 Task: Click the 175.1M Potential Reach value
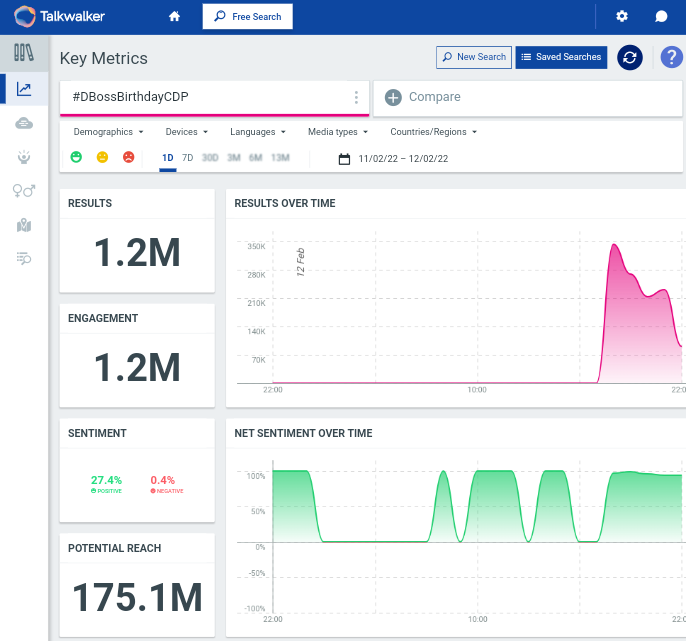[137, 597]
